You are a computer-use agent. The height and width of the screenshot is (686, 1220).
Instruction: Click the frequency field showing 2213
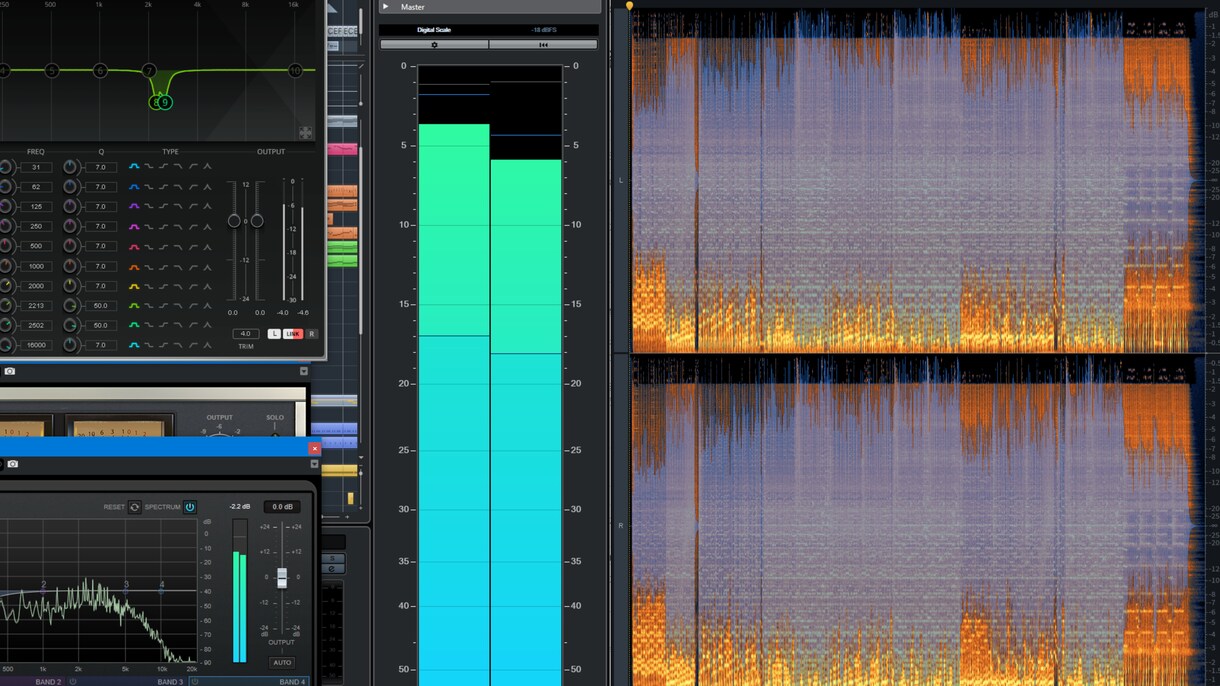pos(36,306)
